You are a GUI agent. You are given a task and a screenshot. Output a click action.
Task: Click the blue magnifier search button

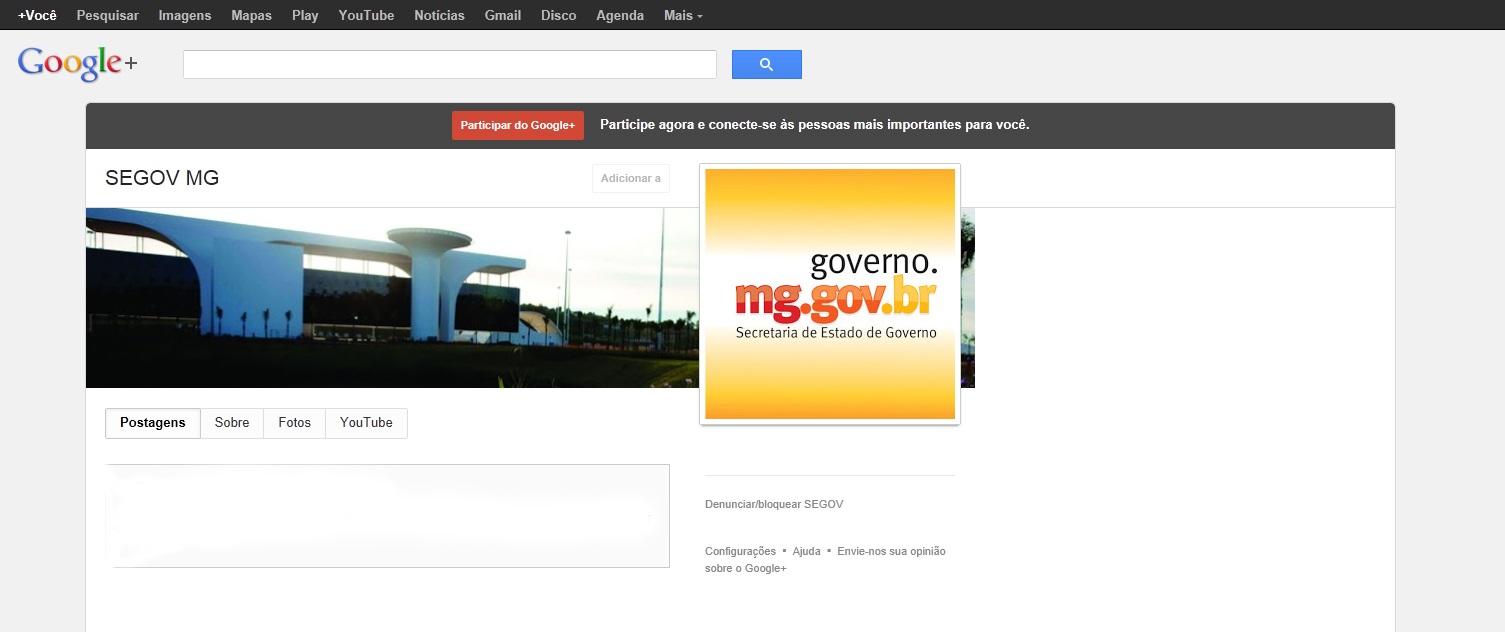pos(766,65)
